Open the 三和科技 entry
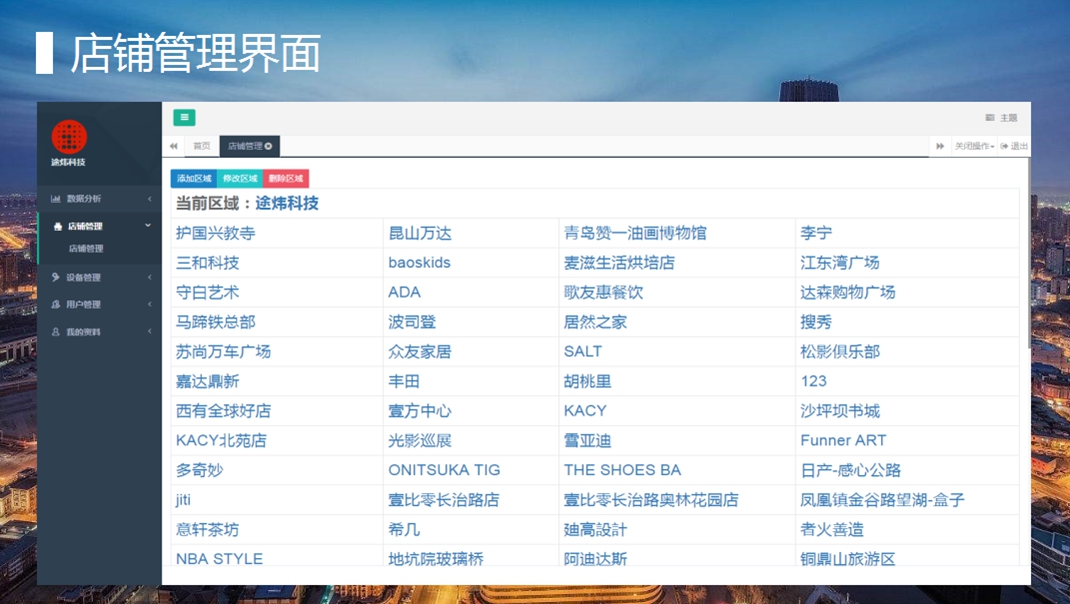 click(x=207, y=263)
